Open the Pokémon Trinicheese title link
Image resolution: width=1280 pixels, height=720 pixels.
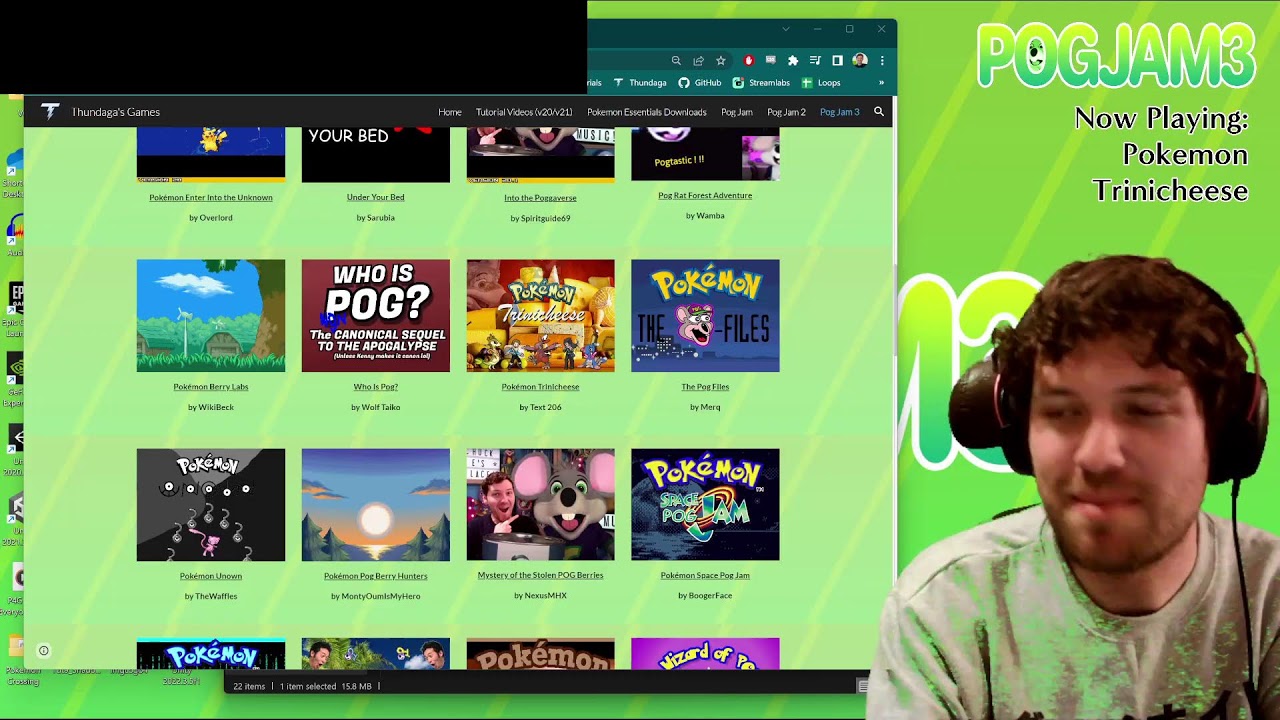(x=540, y=387)
